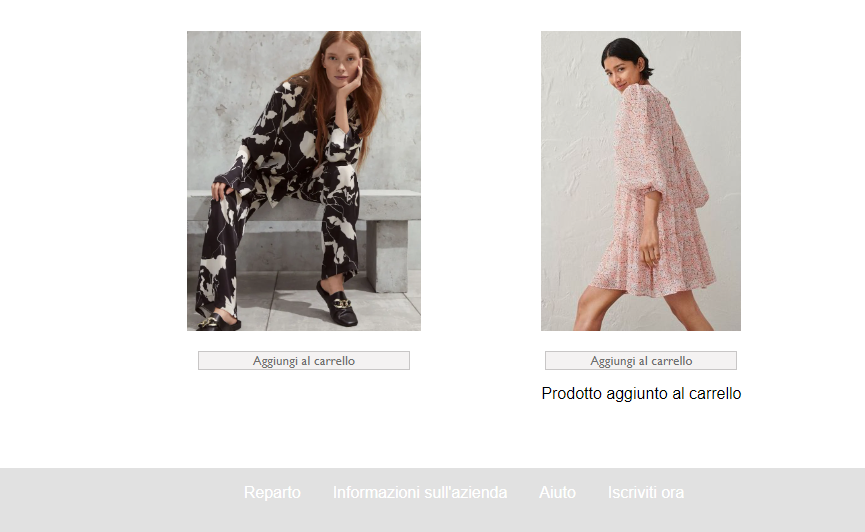Viewport: 865px width, 532px height.
Task: Open the Aiuto help link
Action: point(557,492)
